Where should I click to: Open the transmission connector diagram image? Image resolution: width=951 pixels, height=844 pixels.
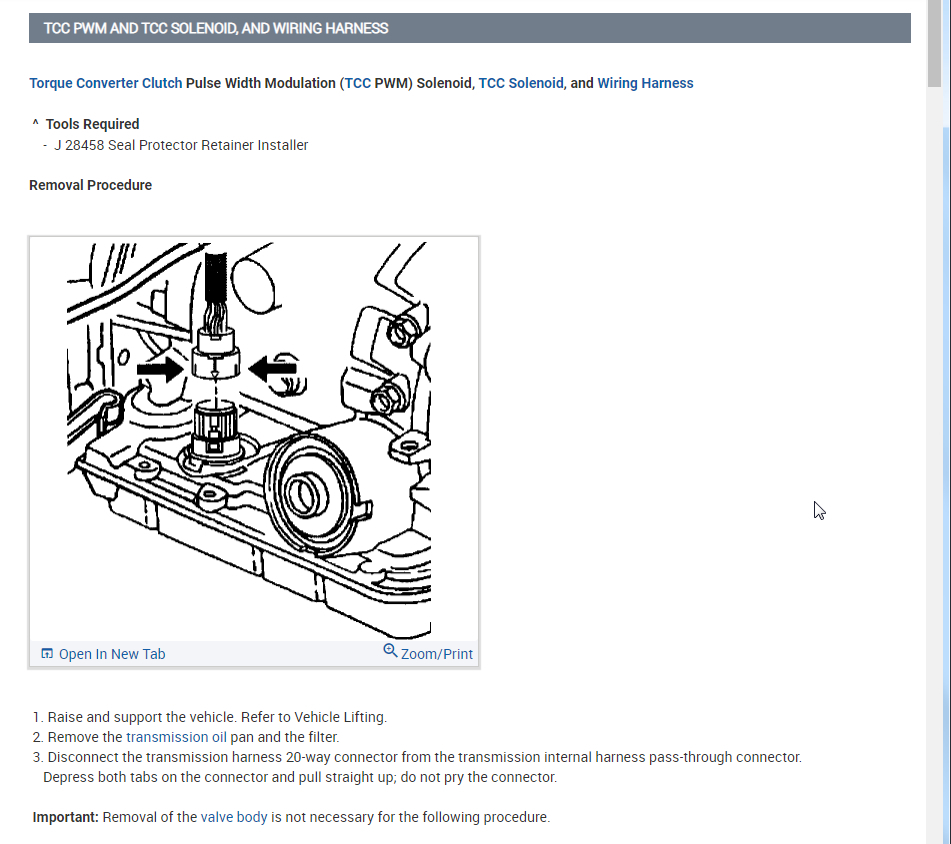pyautogui.click(x=249, y=440)
